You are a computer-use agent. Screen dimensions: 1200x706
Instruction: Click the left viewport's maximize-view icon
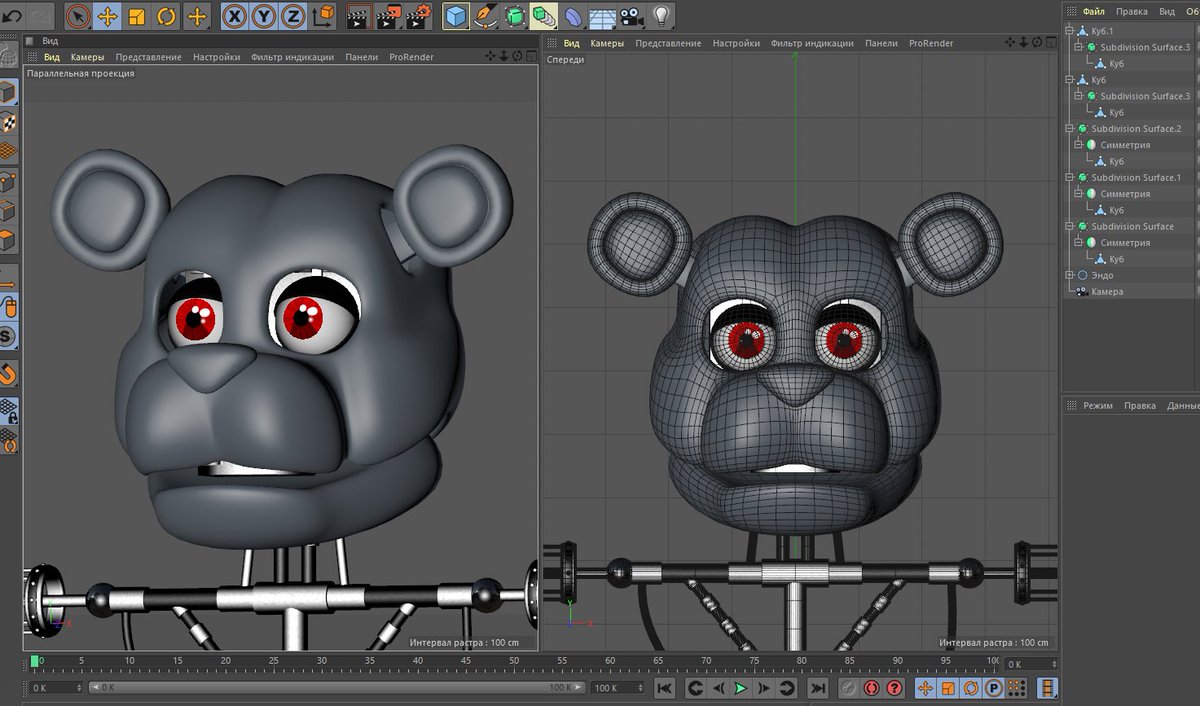coord(530,57)
